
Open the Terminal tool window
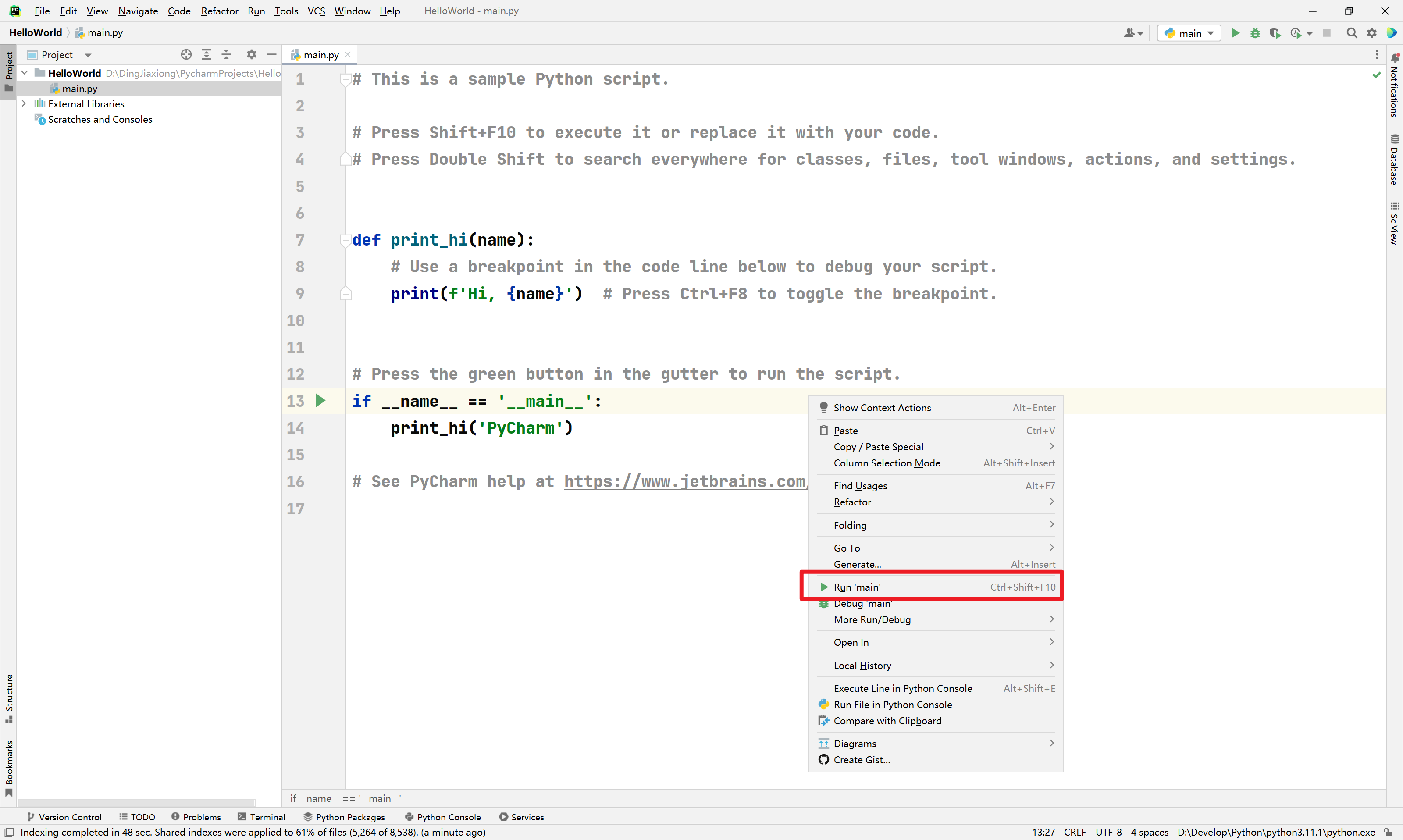click(261, 817)
